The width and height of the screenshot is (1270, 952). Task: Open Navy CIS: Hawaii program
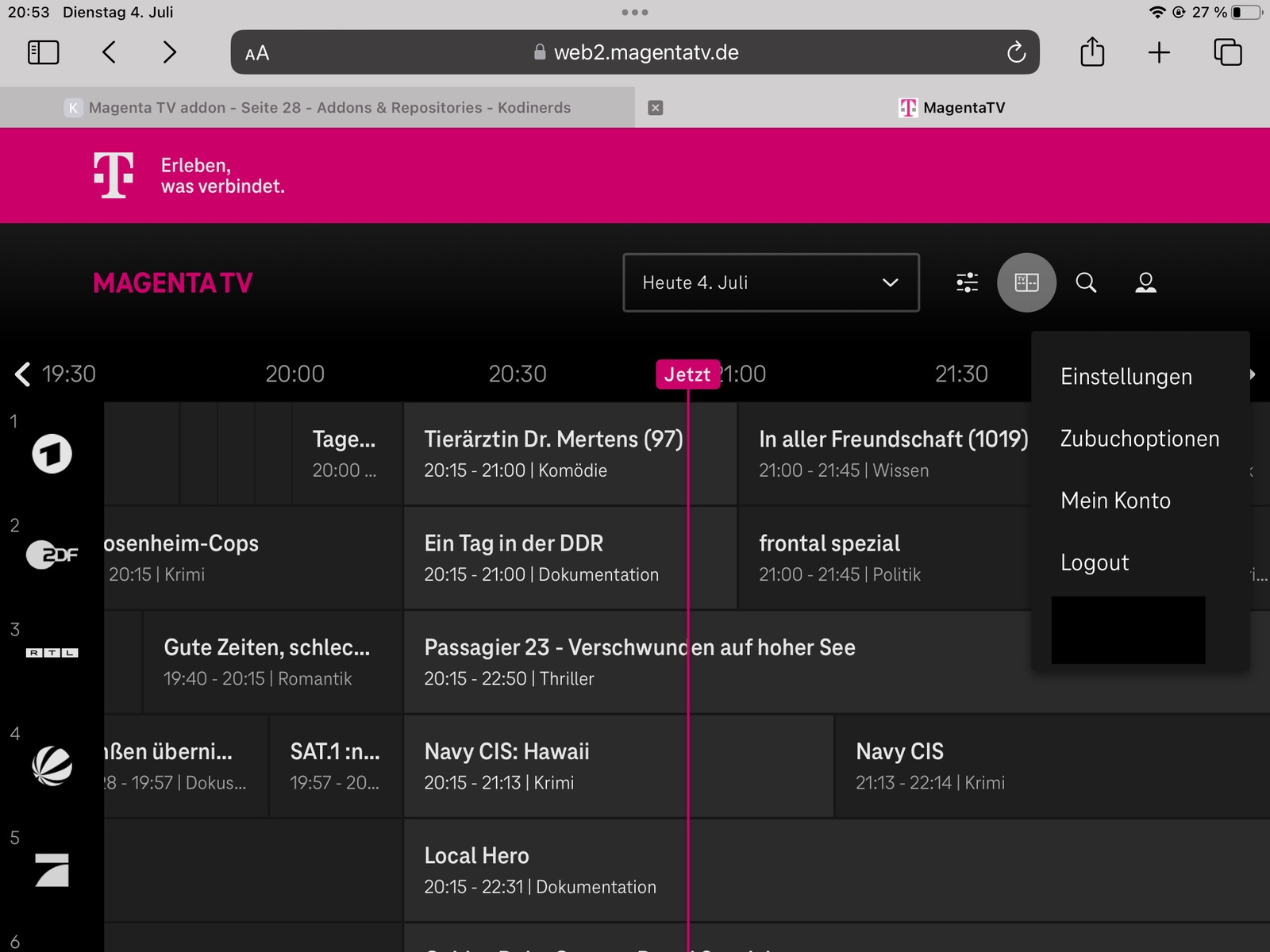[619, 766]
